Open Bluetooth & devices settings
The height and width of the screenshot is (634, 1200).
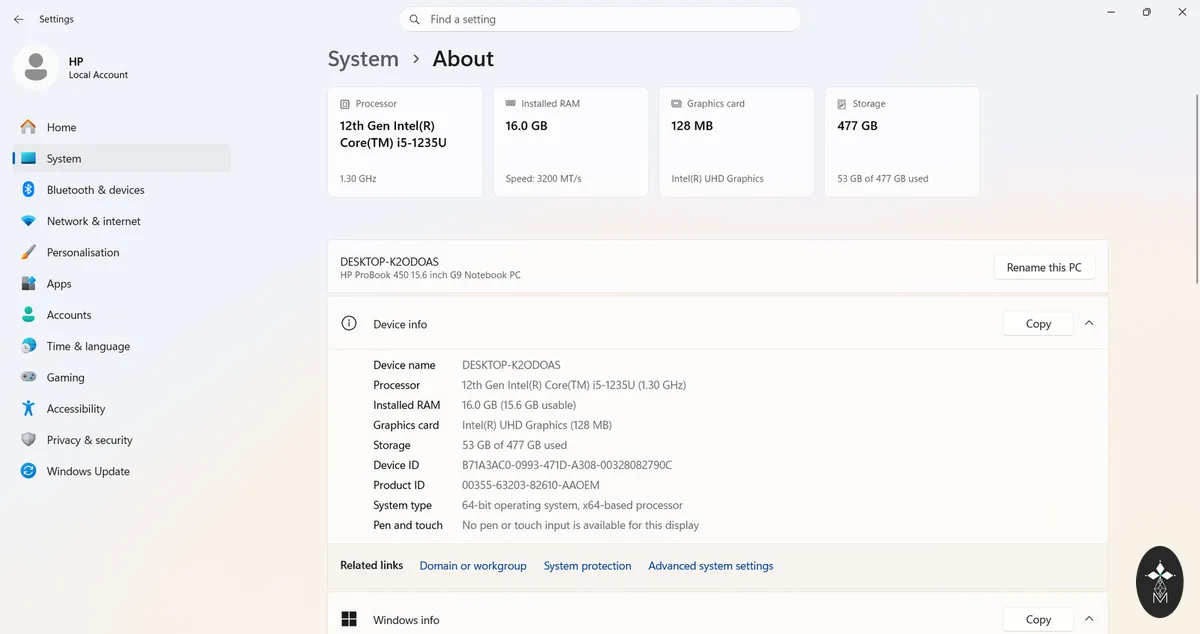click(122, 190)
